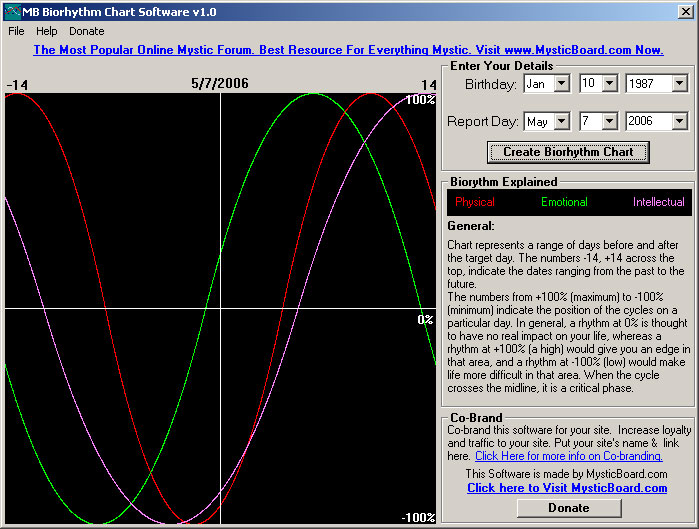Click the -100% label at the chart bottom
The image size is (699, 529).
(418, 517)
